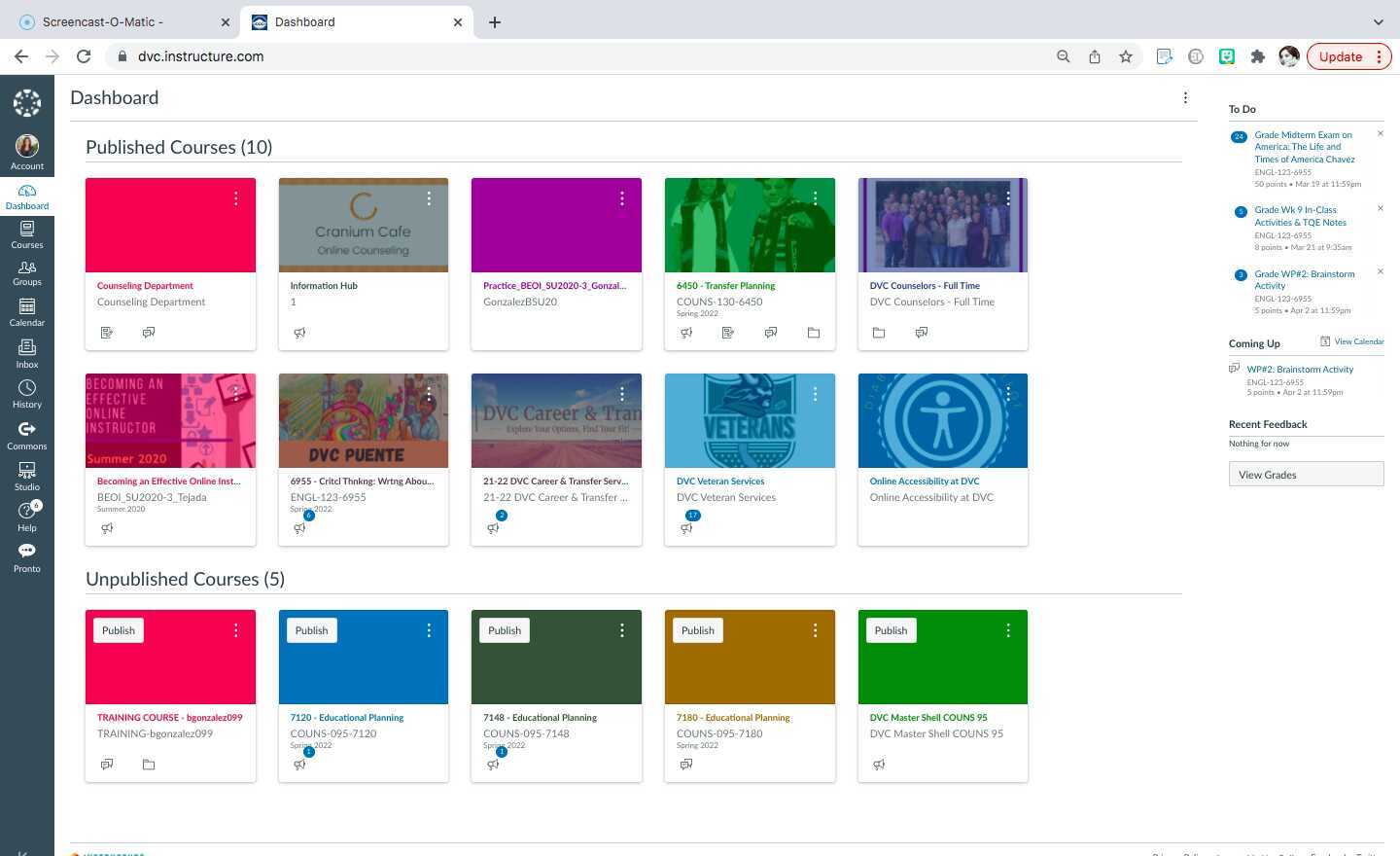Open files folder icon on 6450 Transfer Planning card

(x=814, y=333)
